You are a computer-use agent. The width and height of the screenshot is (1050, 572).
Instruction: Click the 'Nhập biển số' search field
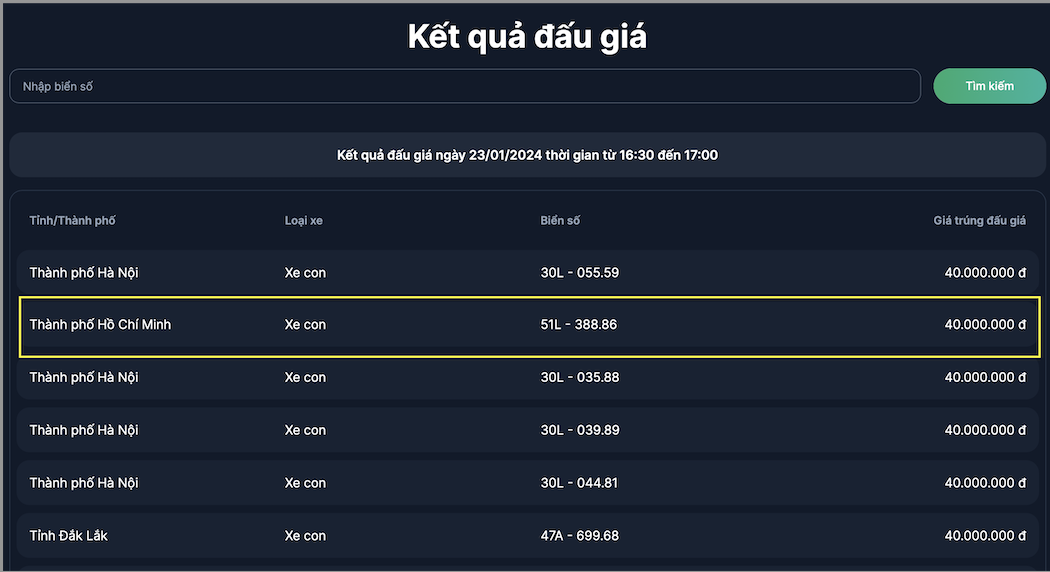coord(464,86)
